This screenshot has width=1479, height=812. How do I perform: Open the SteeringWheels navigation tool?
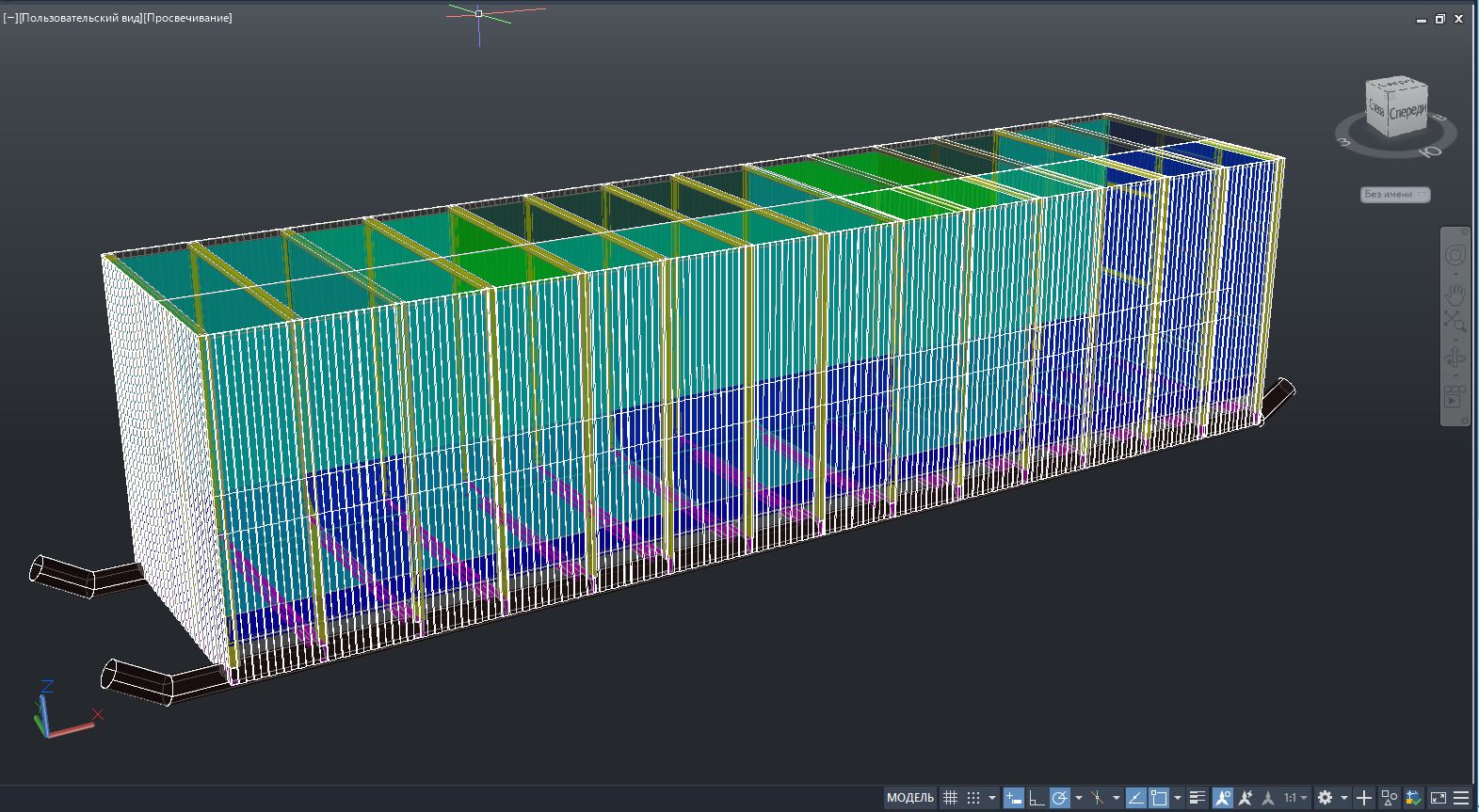point(1455,256)
